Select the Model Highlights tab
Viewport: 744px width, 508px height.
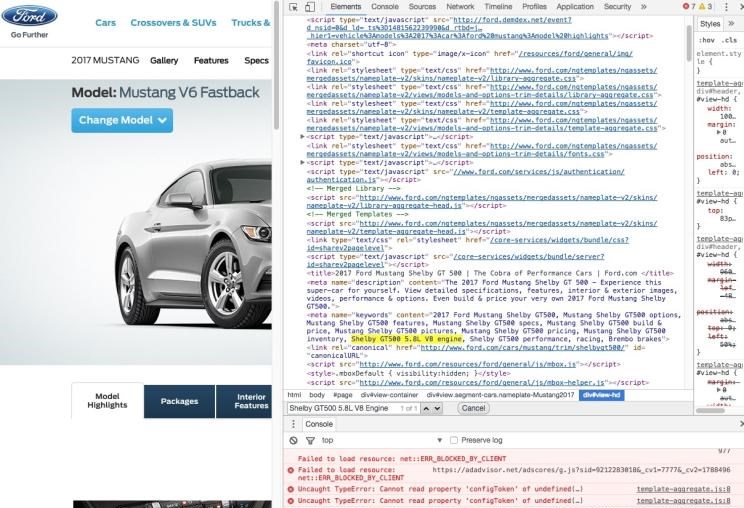(107, 401)
